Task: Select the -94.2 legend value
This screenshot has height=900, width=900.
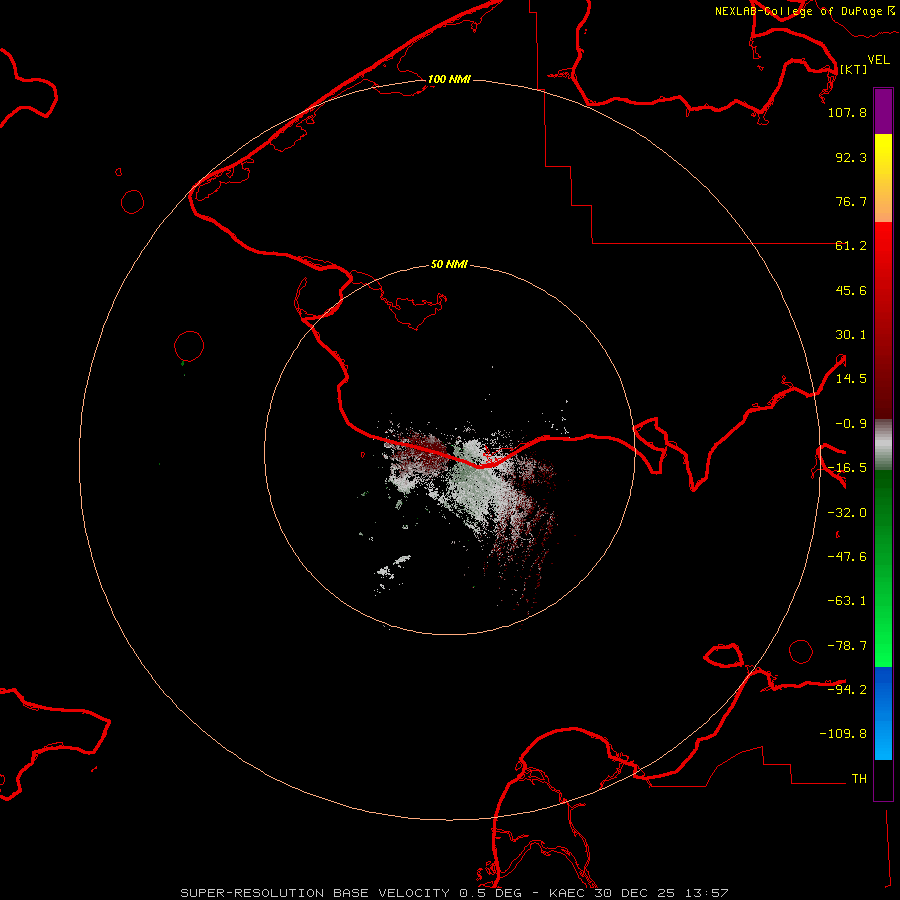Action: 847,689
